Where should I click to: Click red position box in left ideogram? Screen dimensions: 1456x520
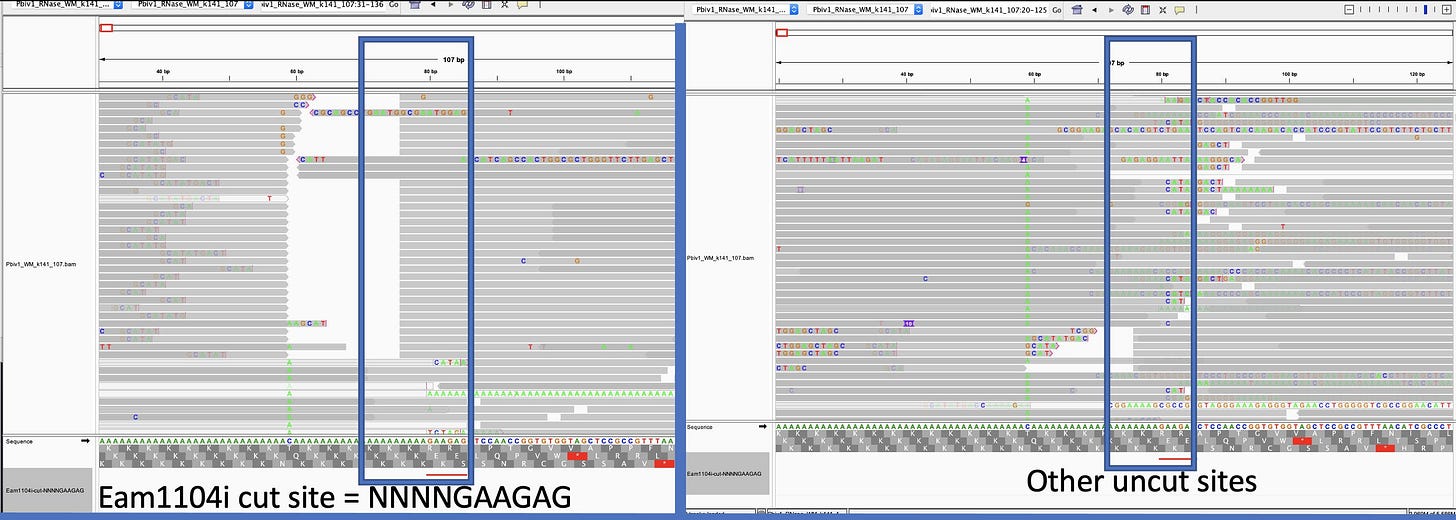coord(105,27)
